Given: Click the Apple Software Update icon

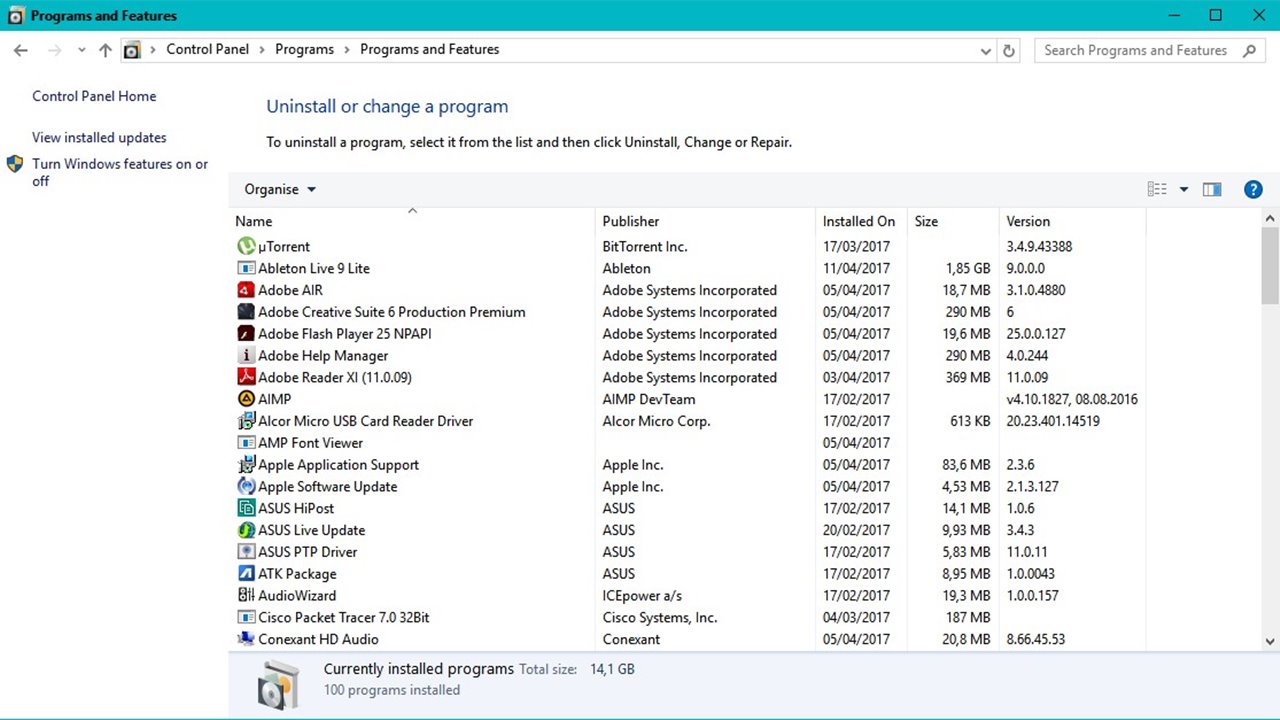Looking at the screenshot, I should 246,486.
